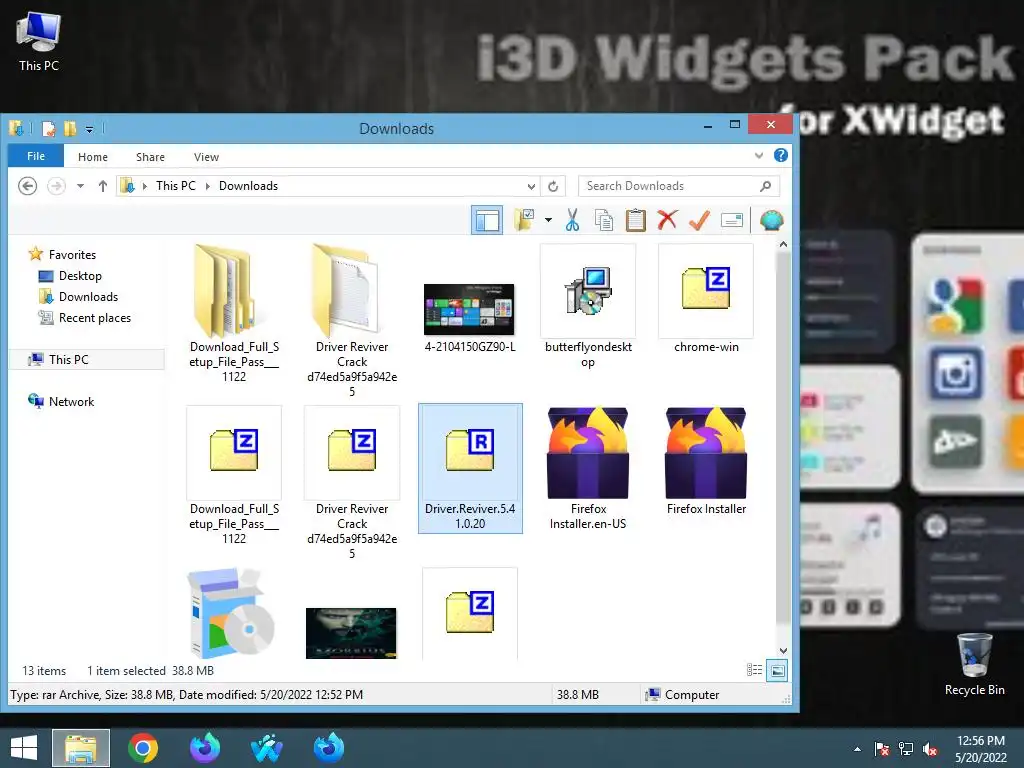Viewport: 1024px width, 768px height.
Task: Open the Windows Start button
Action: click(24, 748)
